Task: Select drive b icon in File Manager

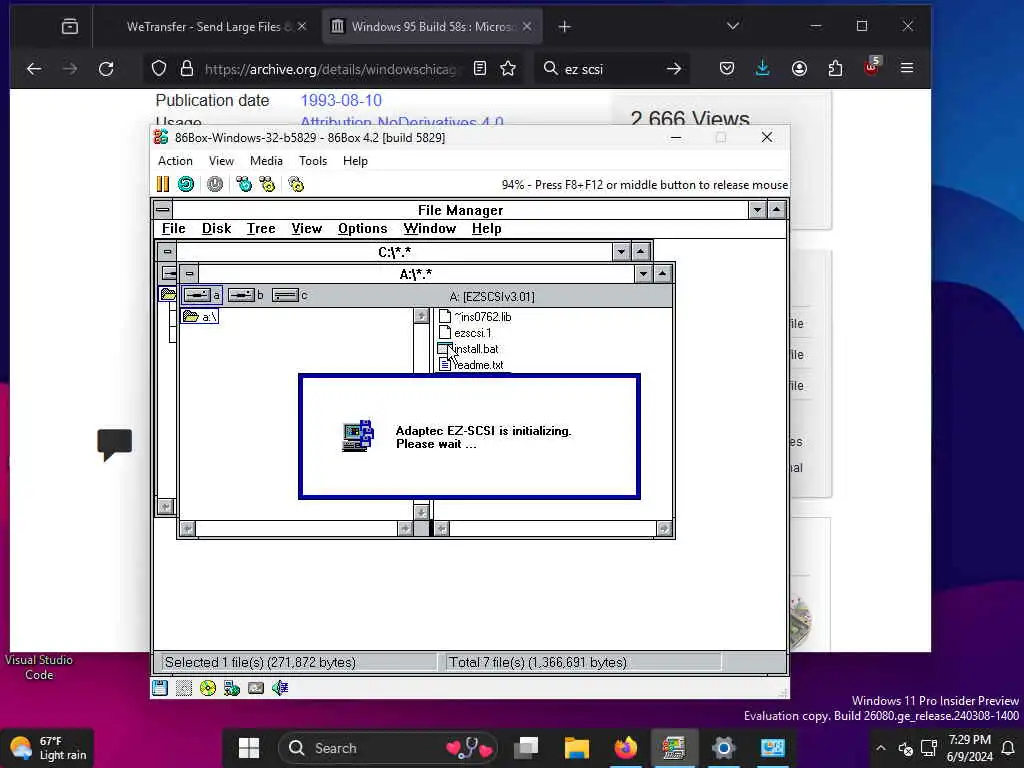Action: 246,295
